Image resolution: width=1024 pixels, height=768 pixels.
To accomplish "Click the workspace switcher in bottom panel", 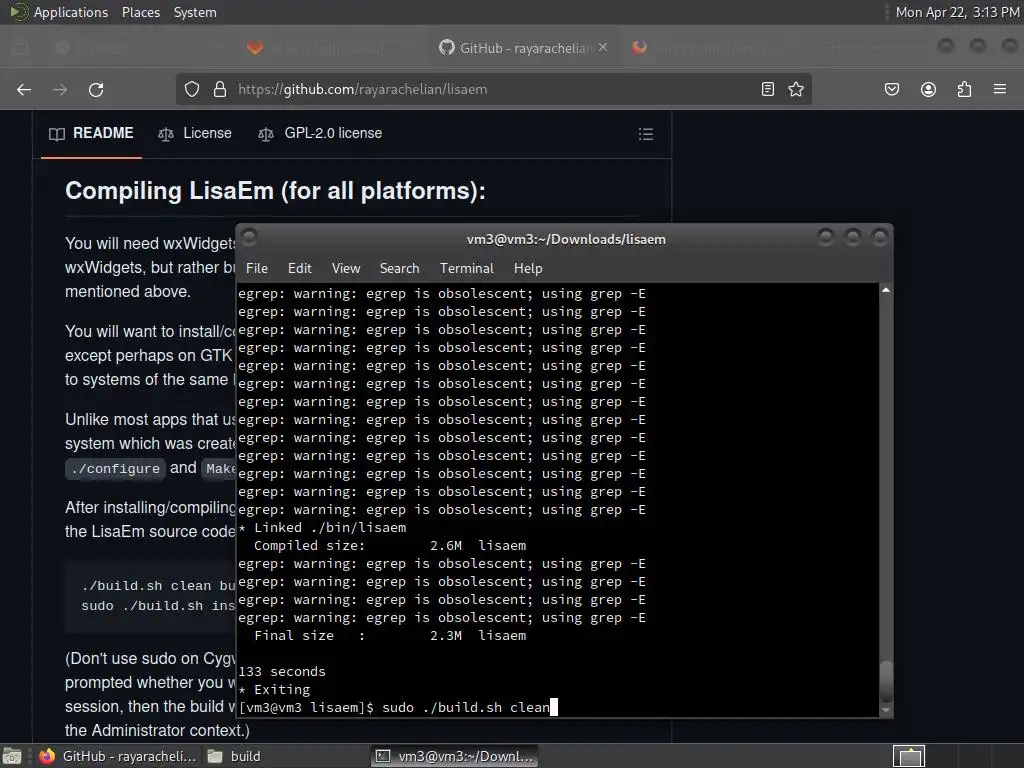I will click(908, 756).
